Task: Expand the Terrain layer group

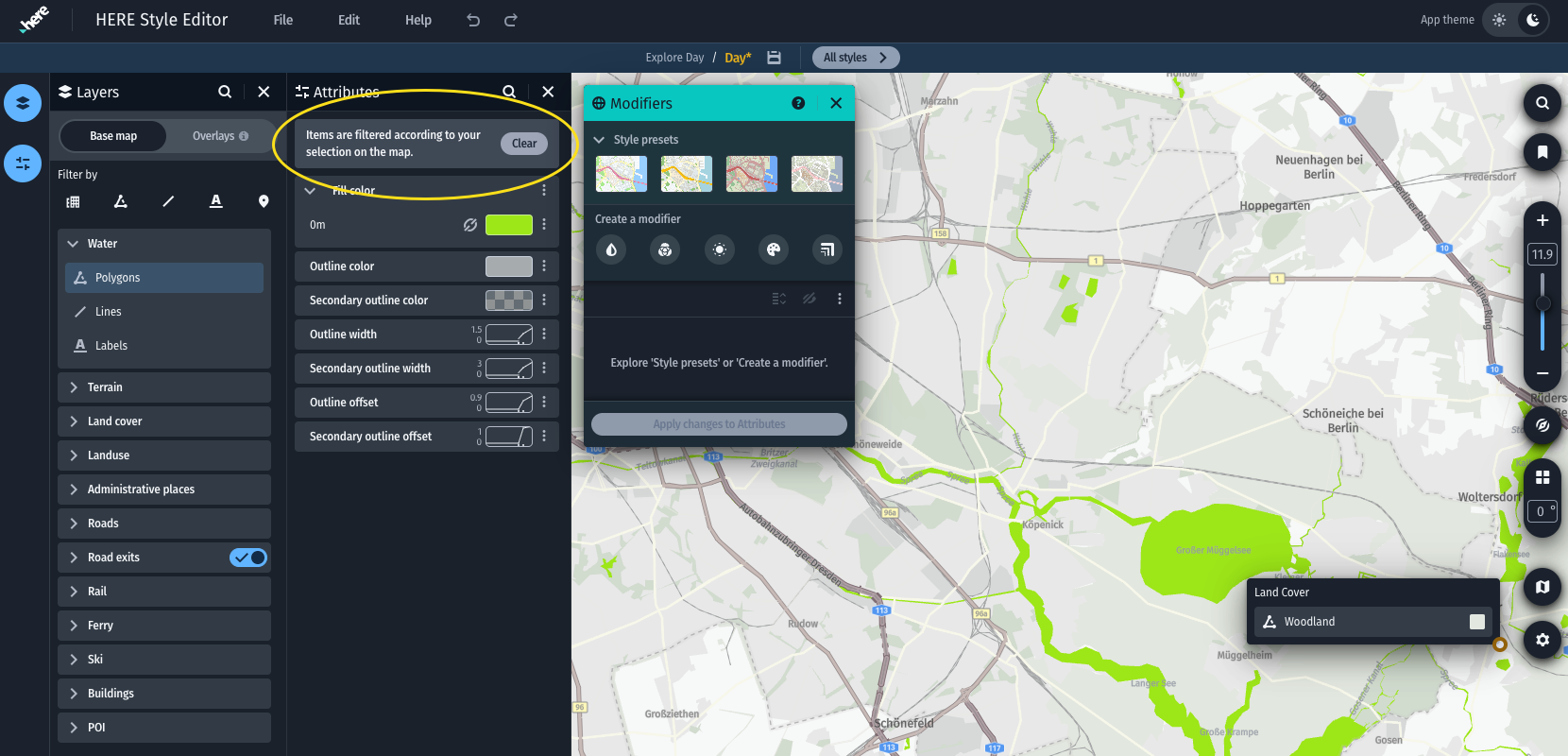Action: click(73, 387)
